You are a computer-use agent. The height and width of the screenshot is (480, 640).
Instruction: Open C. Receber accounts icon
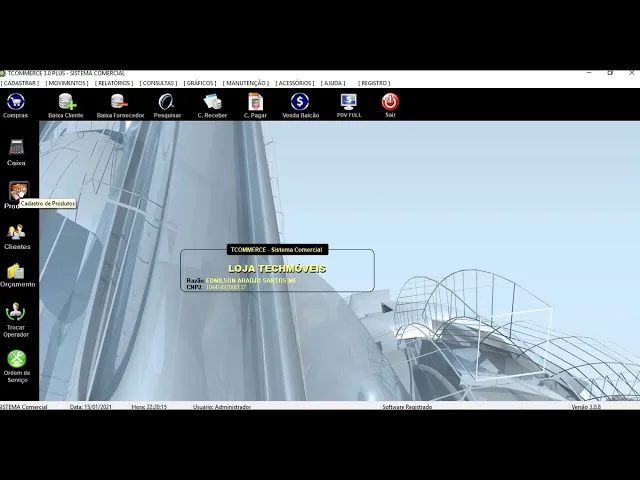(x=212, y=102)
